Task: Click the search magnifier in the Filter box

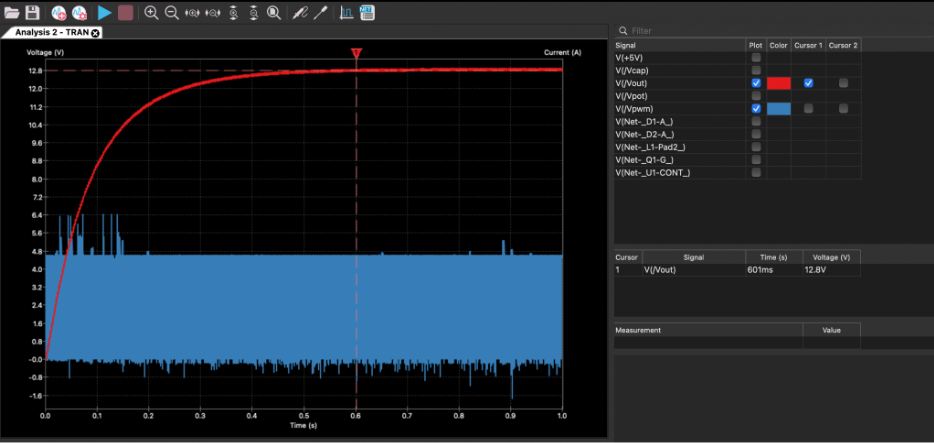Action: click(623, 30)
